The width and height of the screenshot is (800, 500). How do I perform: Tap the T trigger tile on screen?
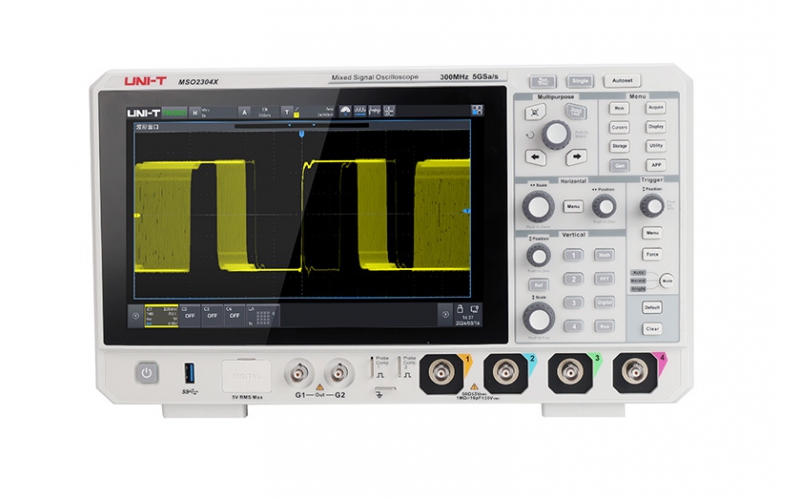[287, 112]
